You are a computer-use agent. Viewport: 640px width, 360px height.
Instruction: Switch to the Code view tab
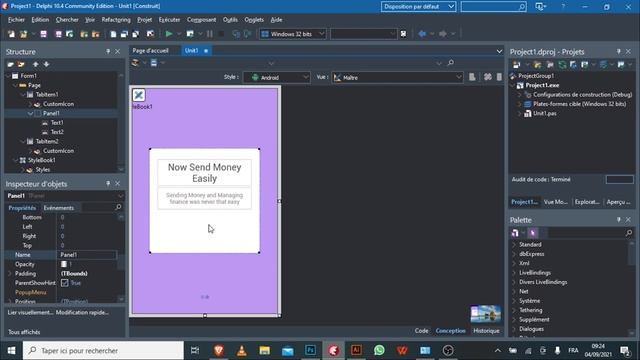[x=422, y=331]
